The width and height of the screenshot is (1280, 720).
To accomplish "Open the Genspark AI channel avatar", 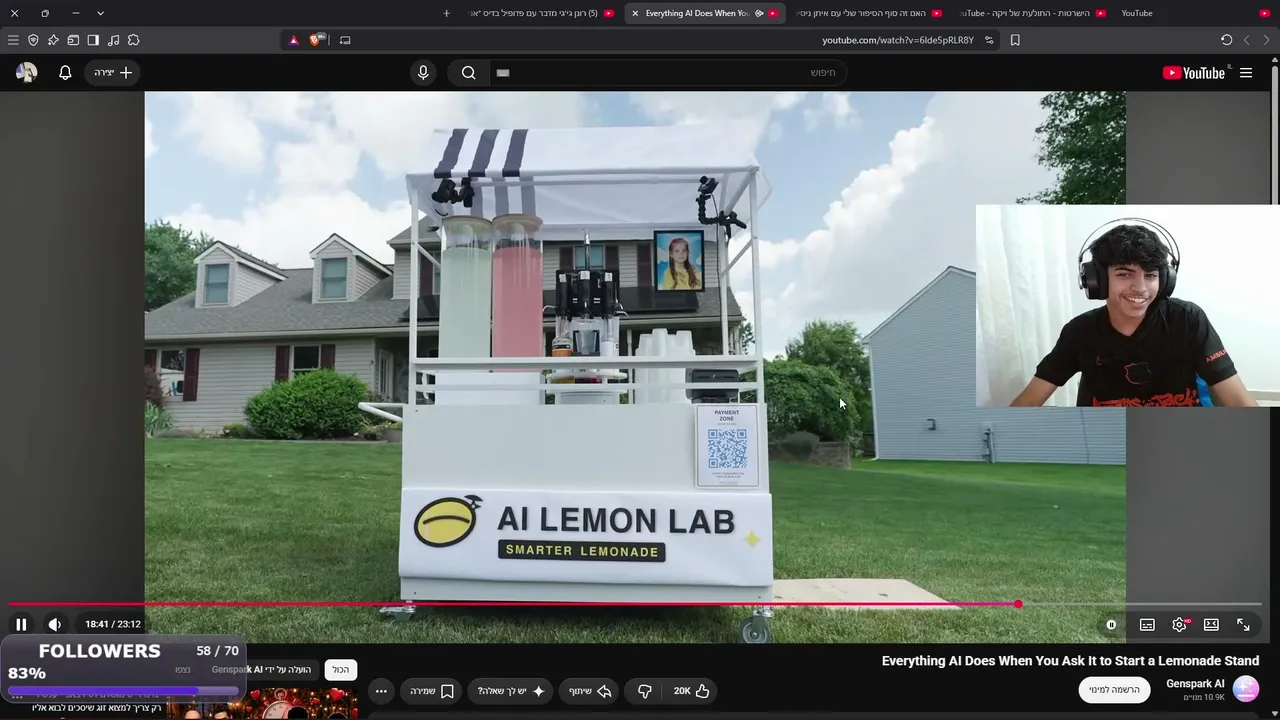I will click(1246, 689).
